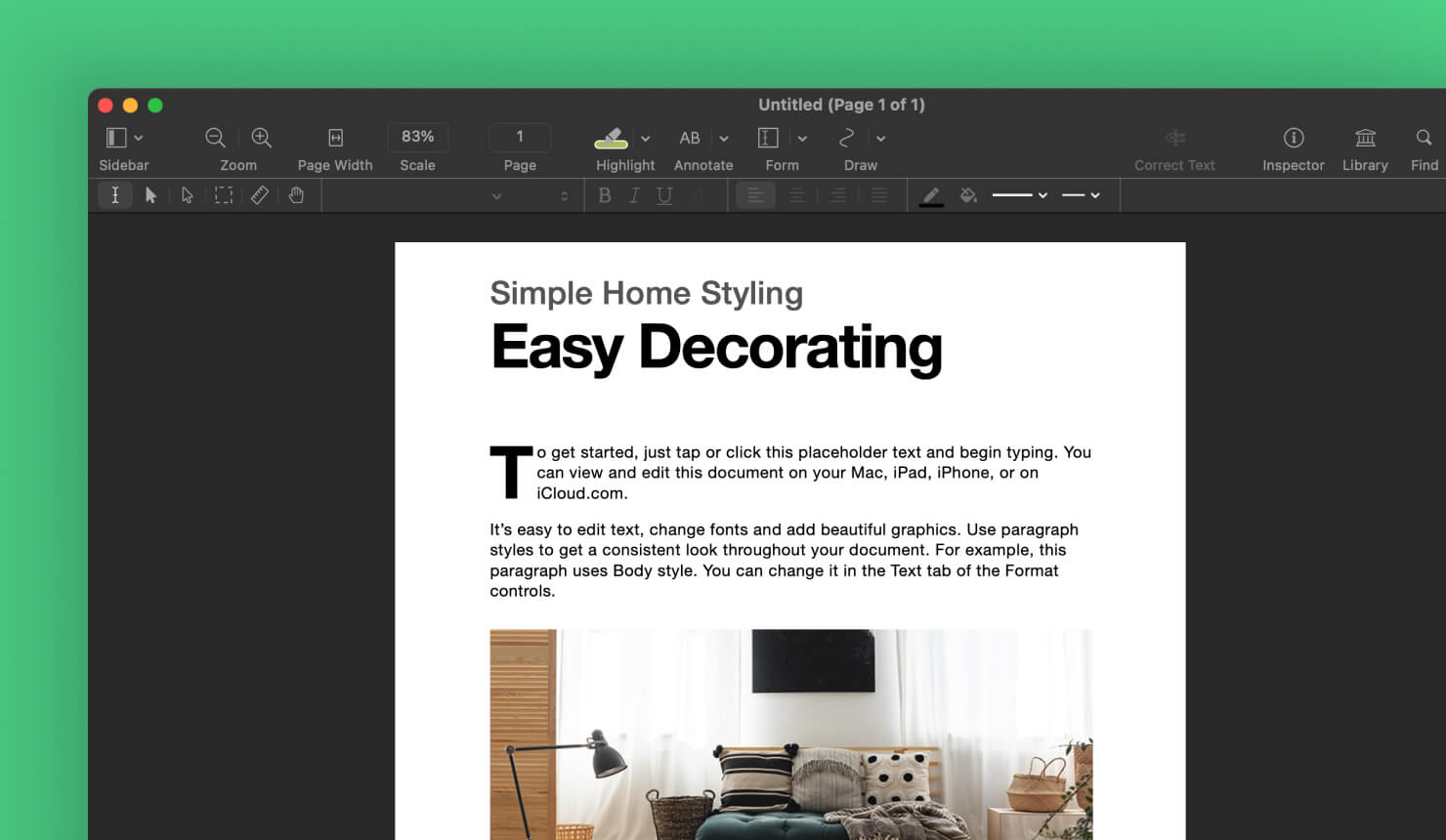Toggle bold formatting
This screenshot has height=840, width=1446.
(x=605, y=195)
